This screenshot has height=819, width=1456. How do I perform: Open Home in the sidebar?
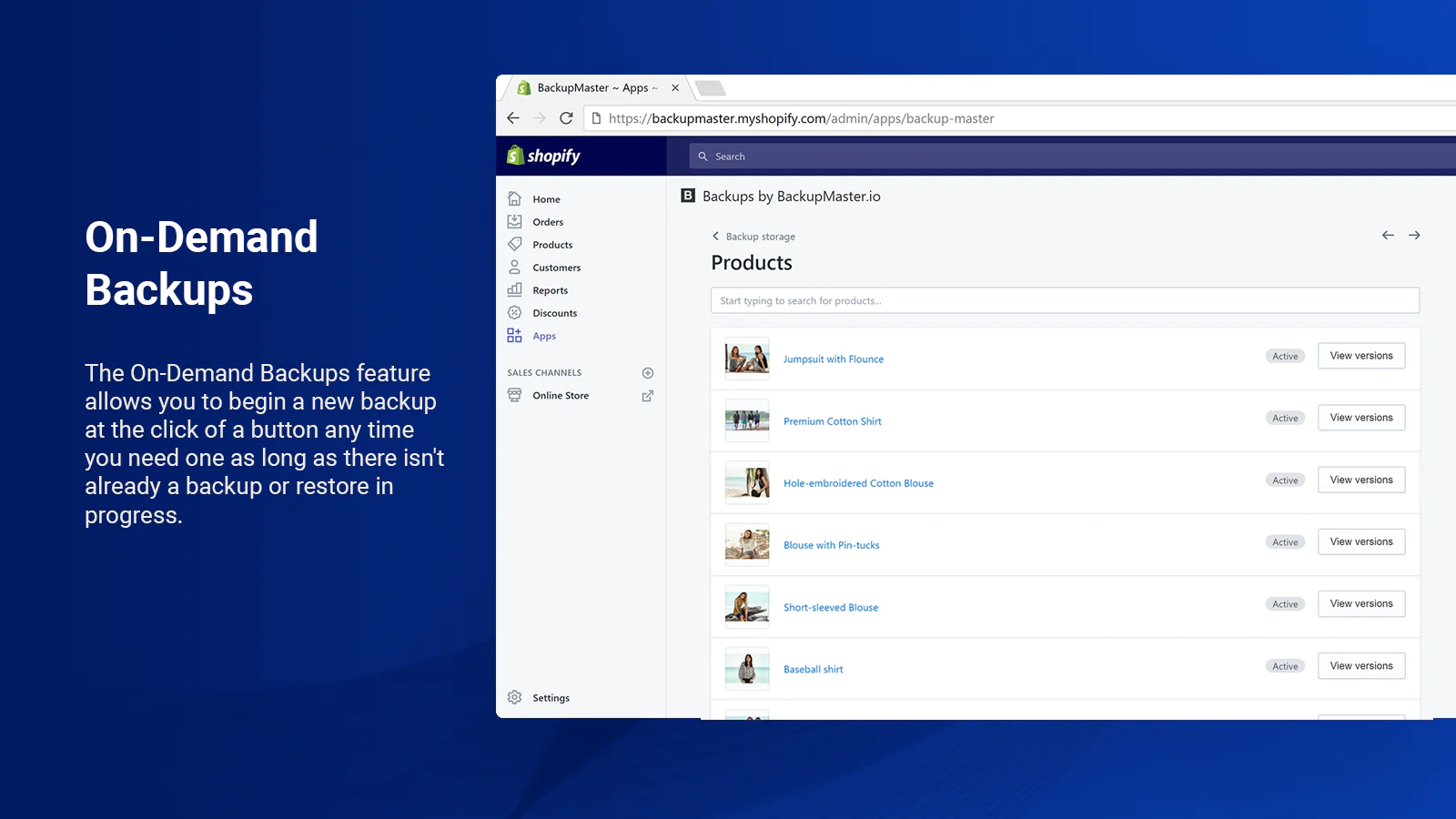[546, 199]
